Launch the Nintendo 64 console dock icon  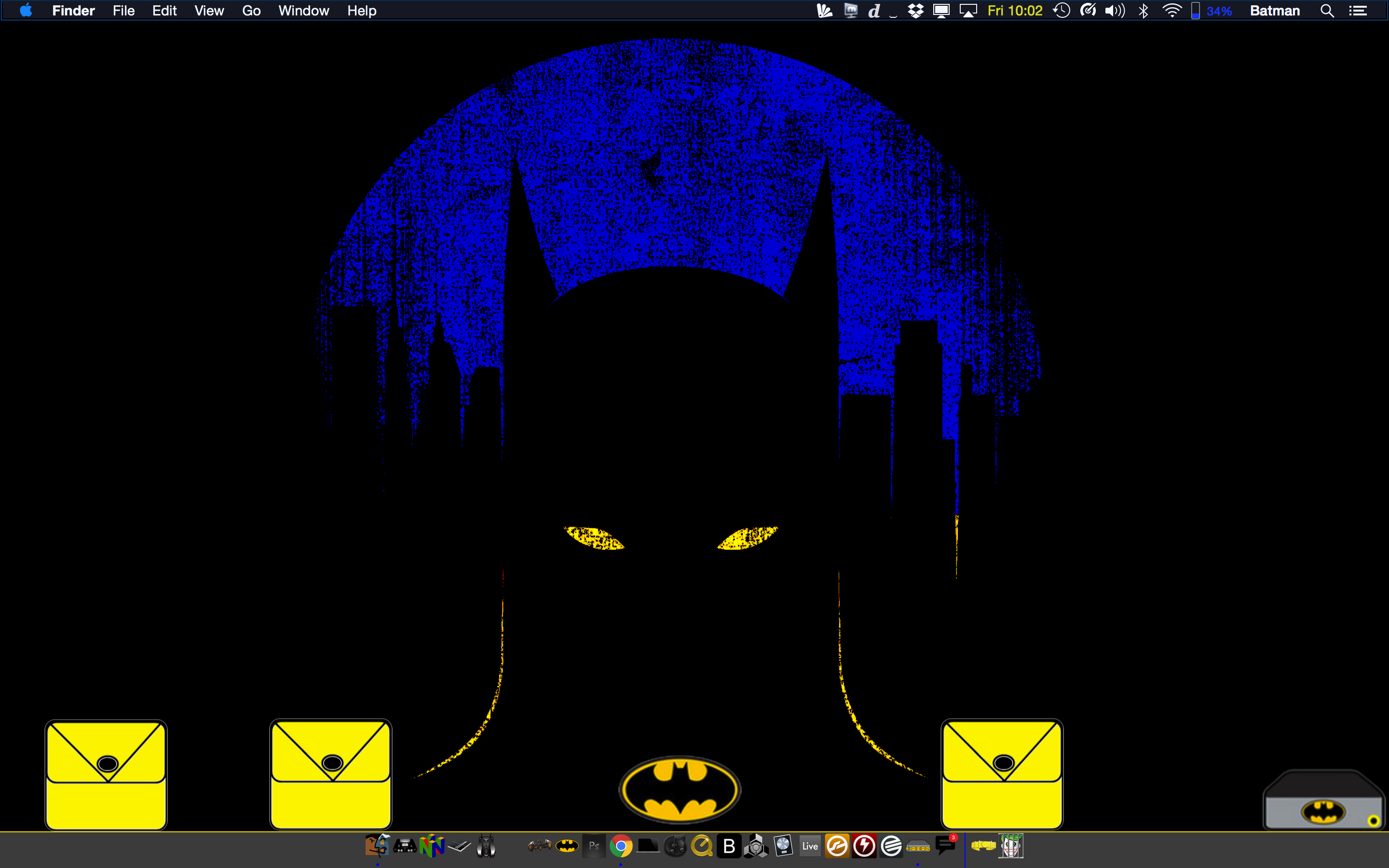pos(405,846)
